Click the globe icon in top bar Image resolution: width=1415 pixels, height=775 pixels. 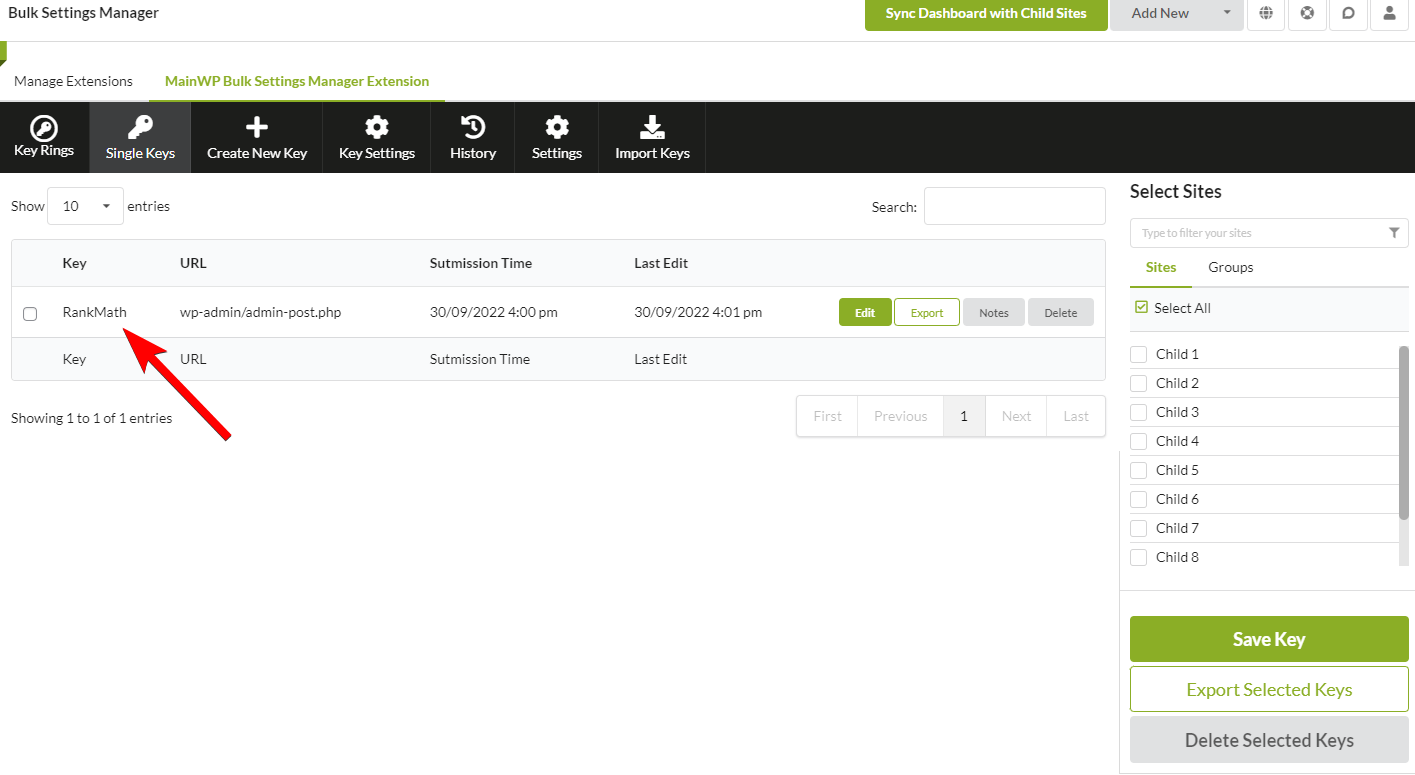pyautogui.click(x=1266, y=14)
